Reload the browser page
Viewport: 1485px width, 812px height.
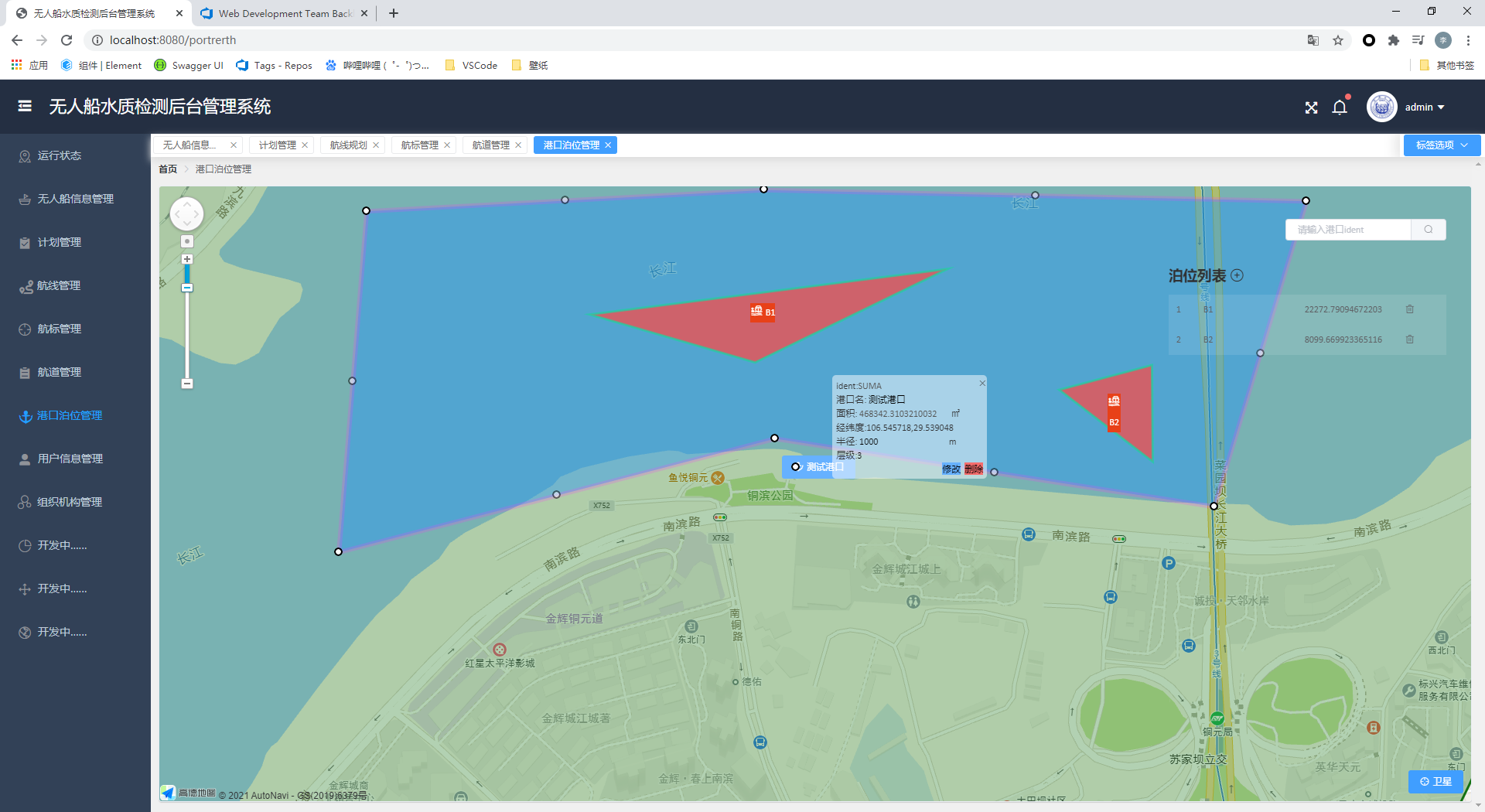pos(67,40)
